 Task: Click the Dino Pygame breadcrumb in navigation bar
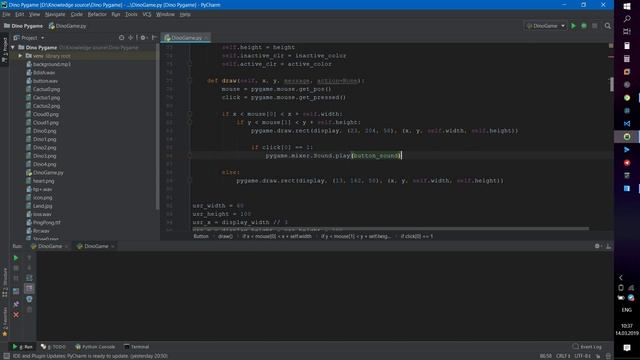[23, 26]
